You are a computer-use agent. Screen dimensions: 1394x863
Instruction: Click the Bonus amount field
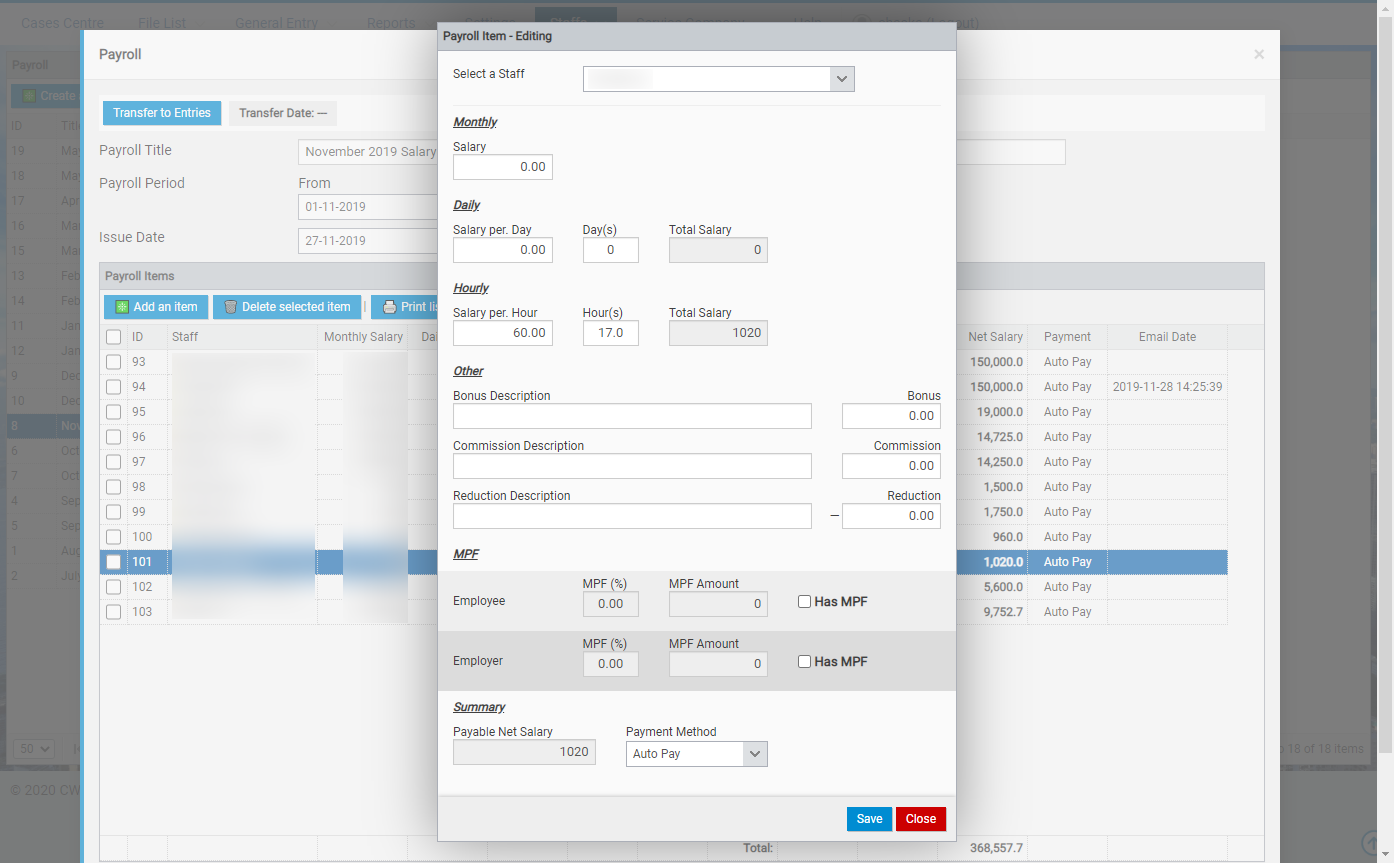[x=891, y=416]
